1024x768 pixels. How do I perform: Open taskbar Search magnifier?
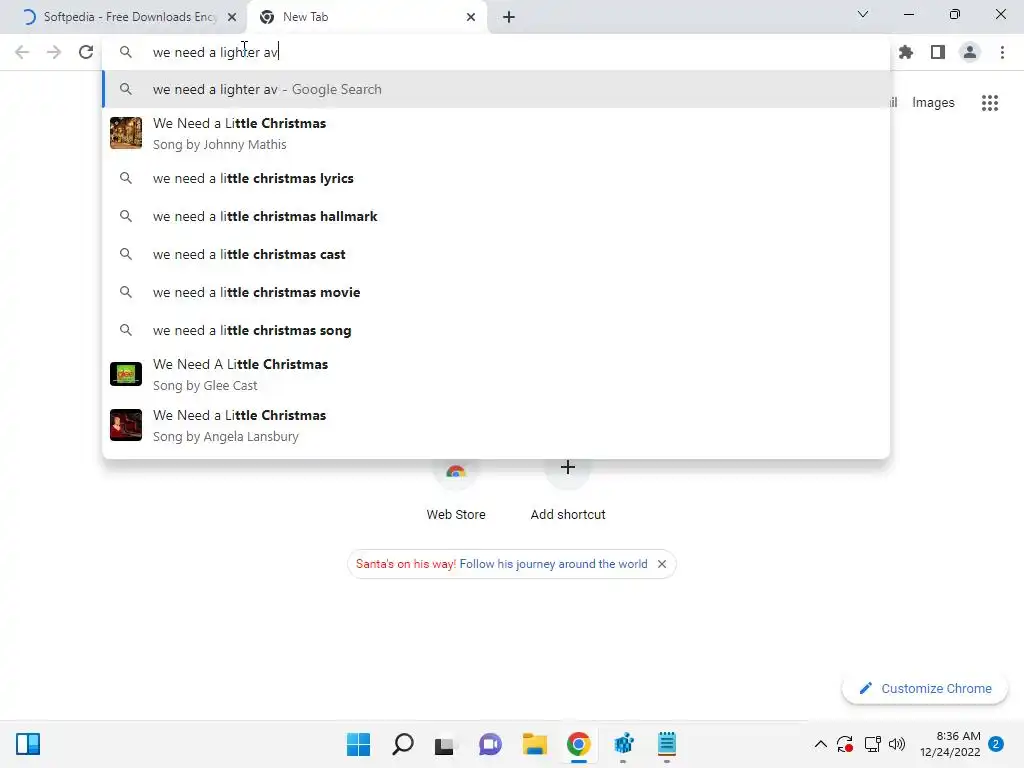tap(402, 744)
